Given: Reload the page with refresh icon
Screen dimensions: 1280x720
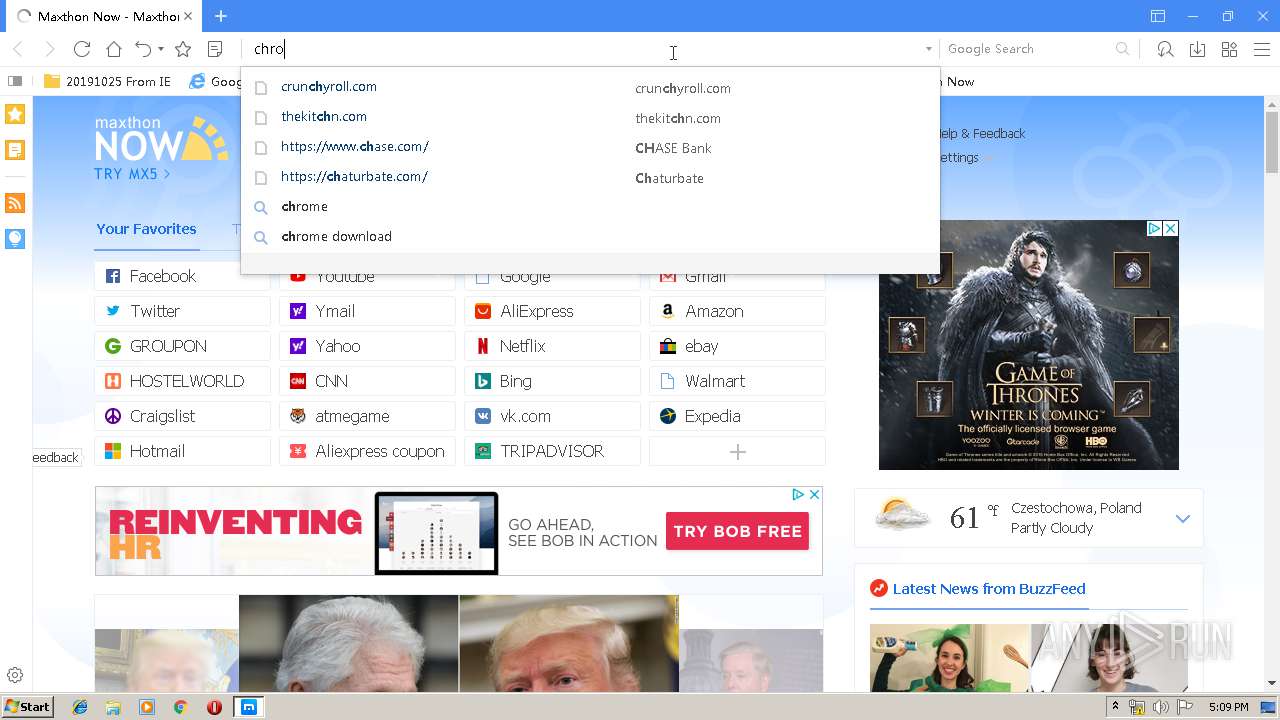Looking at the screenshot, I should 82,49.
